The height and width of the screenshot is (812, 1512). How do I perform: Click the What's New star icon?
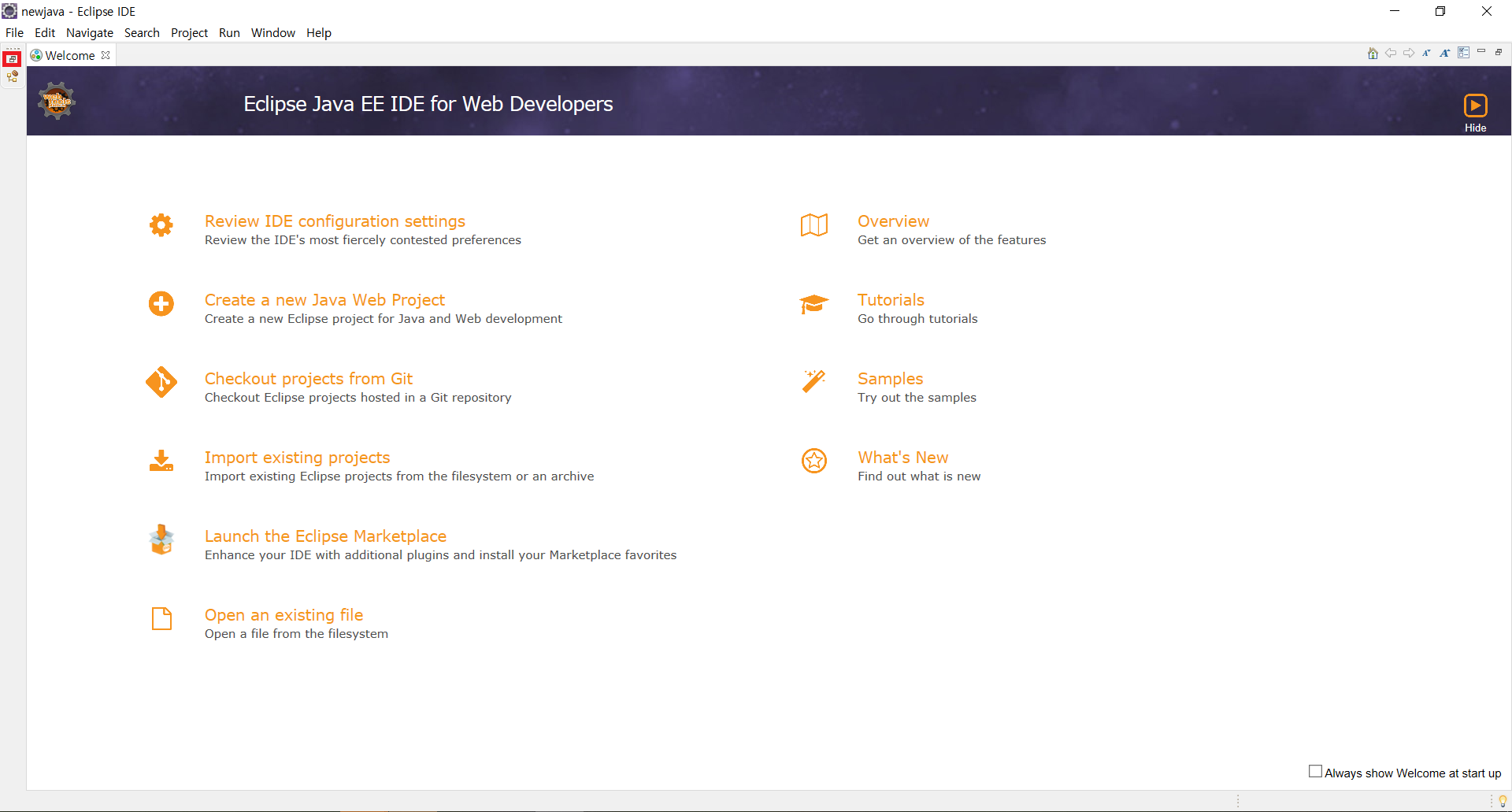(814, 461)
